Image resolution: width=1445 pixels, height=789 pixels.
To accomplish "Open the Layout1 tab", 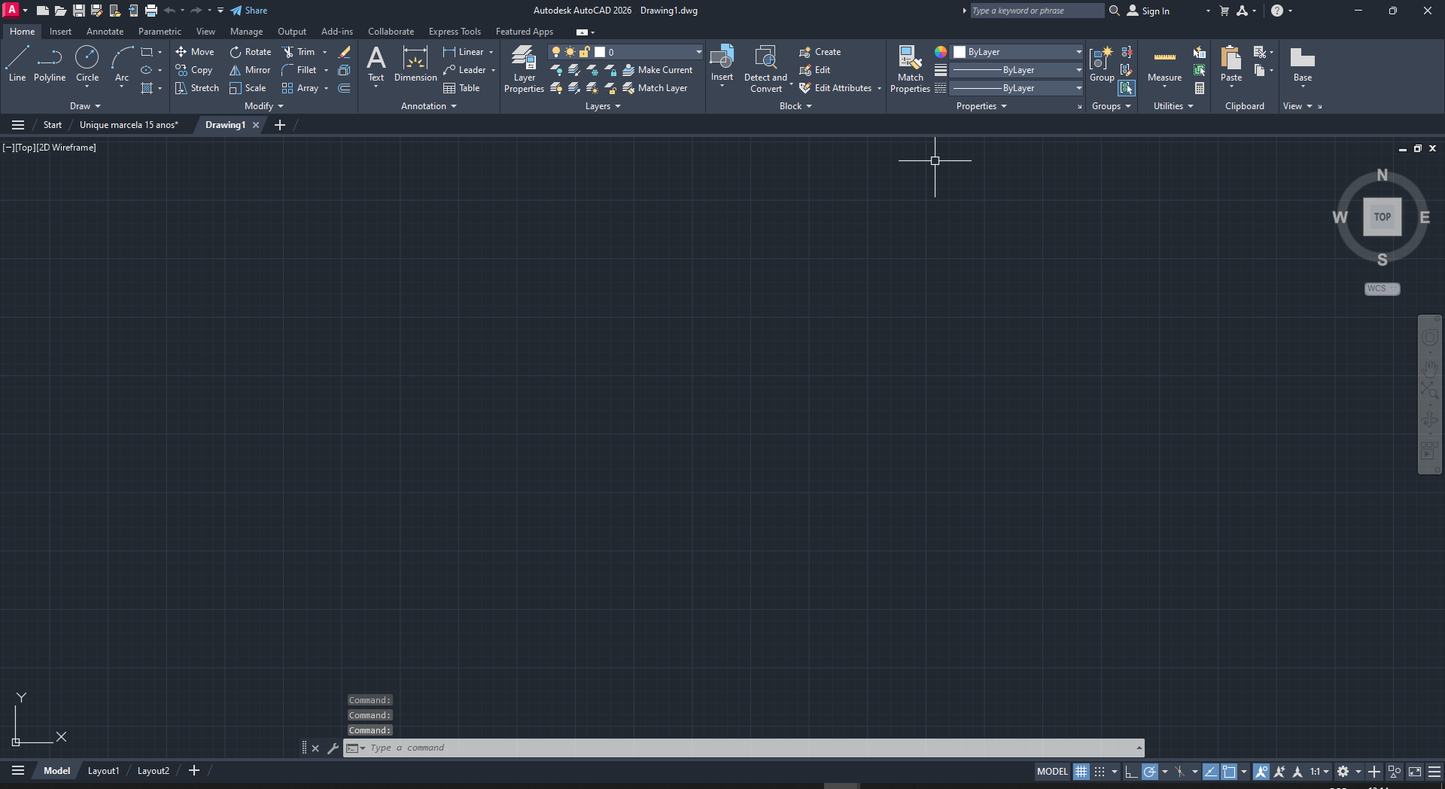I will pos(103,770).
